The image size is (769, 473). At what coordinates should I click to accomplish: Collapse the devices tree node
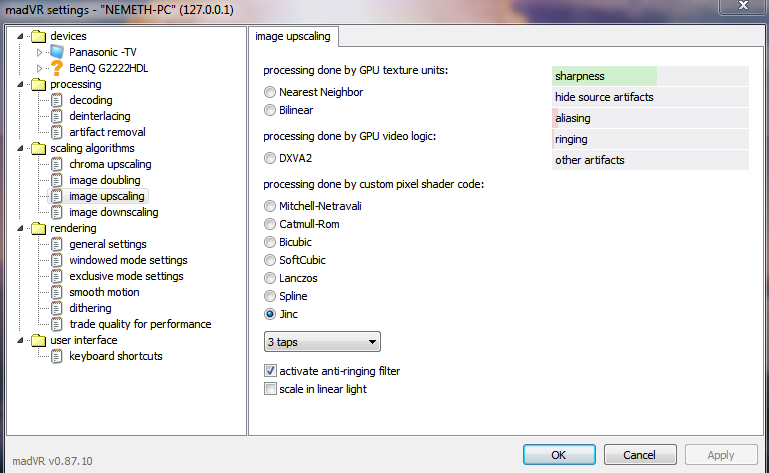tap(20, 36)
